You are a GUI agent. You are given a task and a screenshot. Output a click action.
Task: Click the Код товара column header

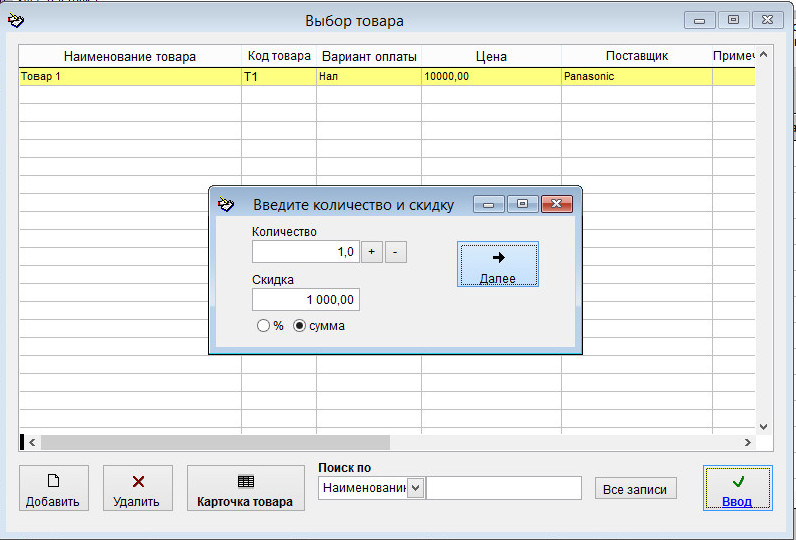(279, 56)
